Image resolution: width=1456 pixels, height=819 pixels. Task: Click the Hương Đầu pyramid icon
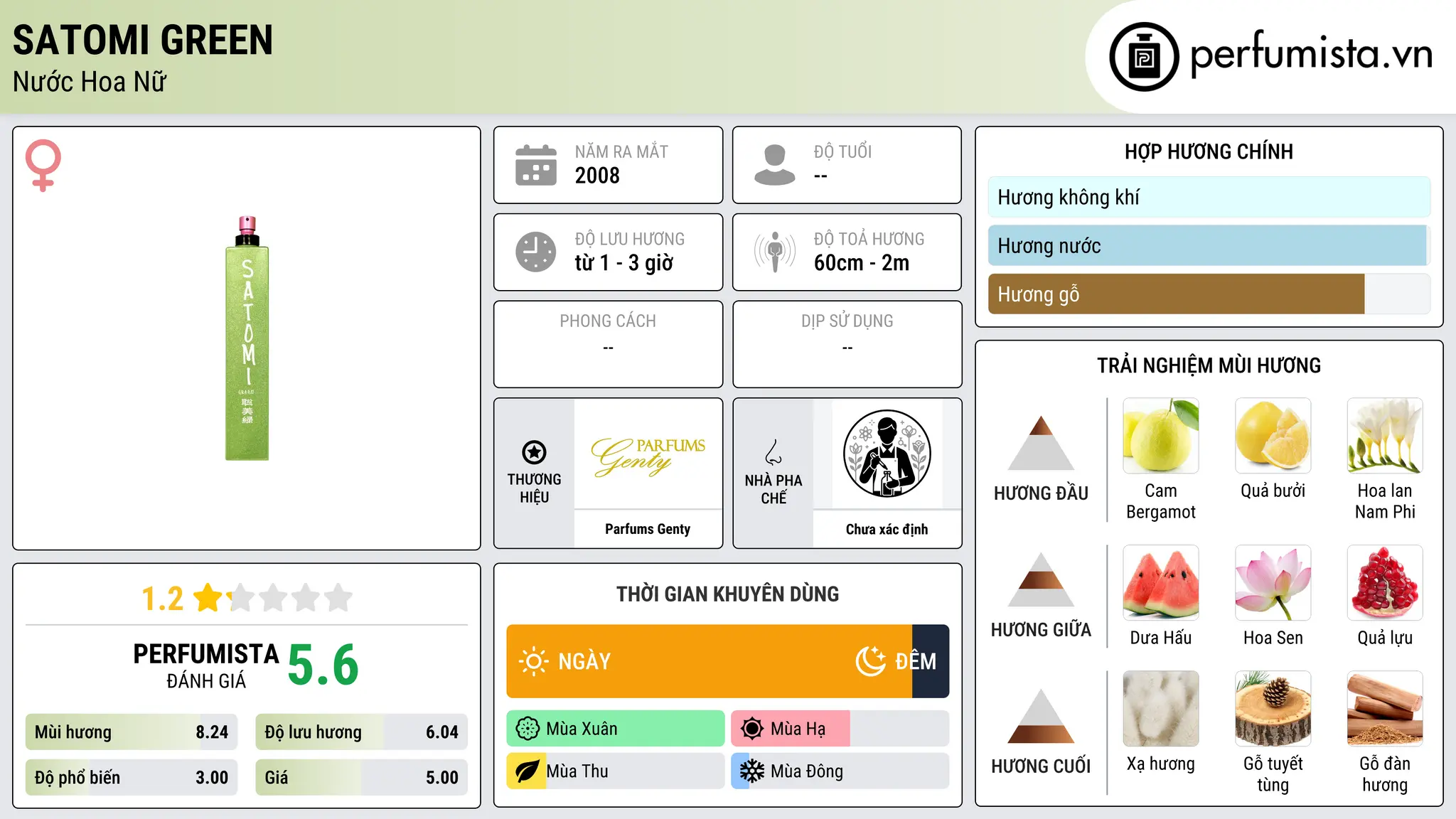(x=1041, y=442)
